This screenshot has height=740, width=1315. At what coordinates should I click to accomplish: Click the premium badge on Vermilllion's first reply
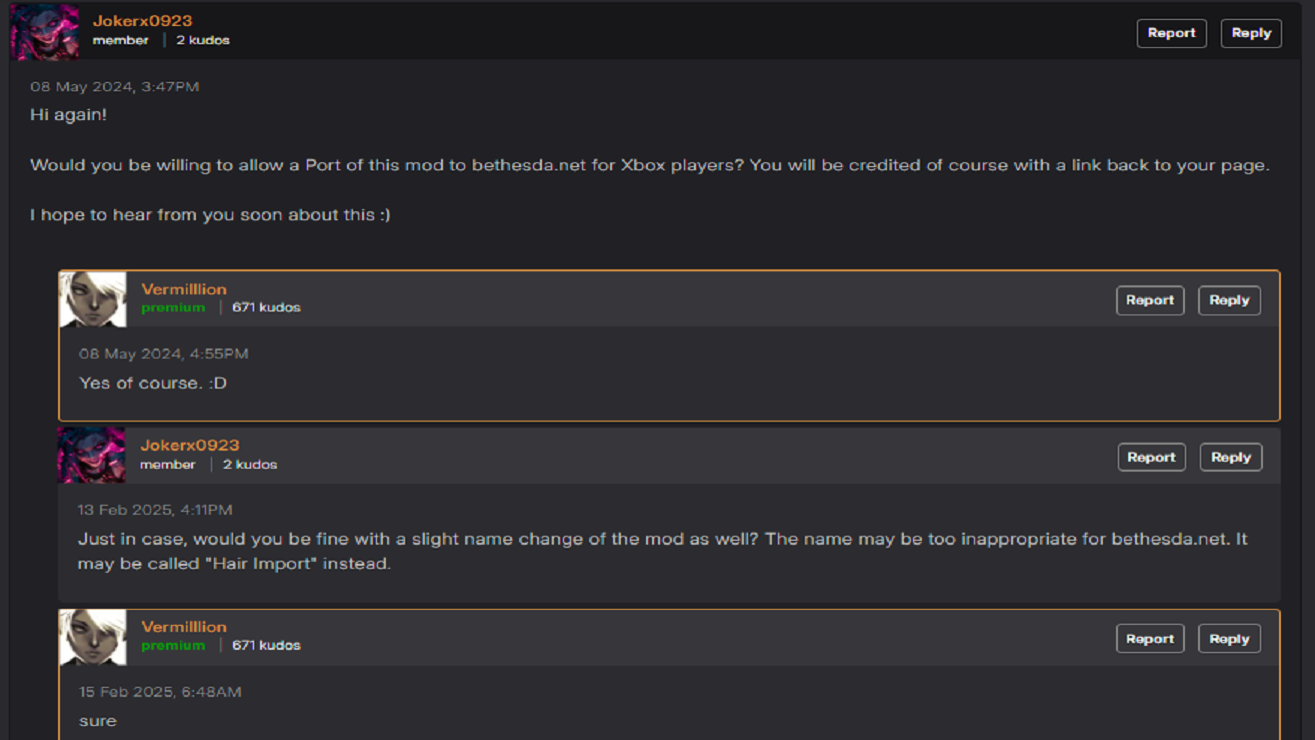click(x=173, y=308)
